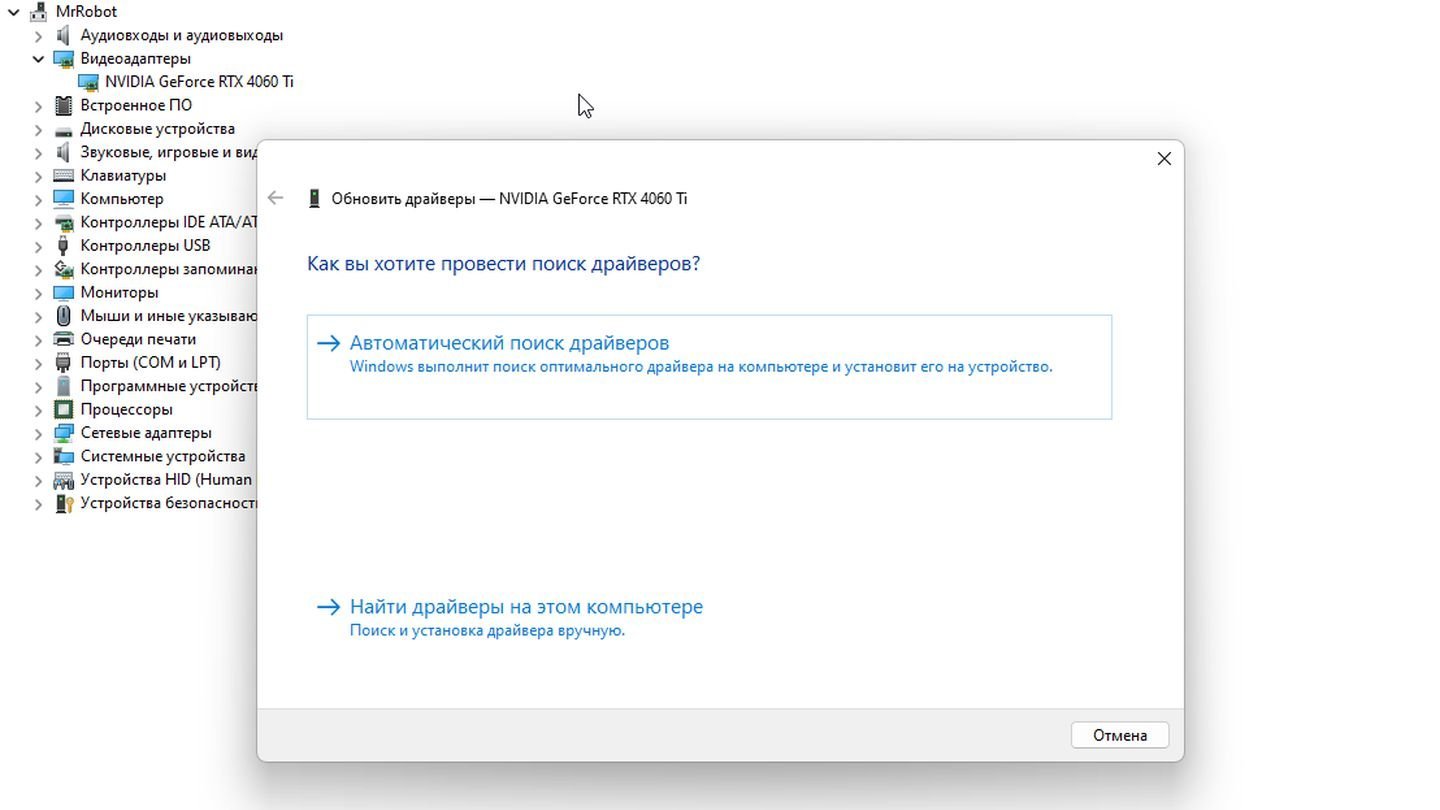The width and height of the screenshot is (1440, 810).
Task: Click the MrRobot computer icon
Action: (39, 12)
